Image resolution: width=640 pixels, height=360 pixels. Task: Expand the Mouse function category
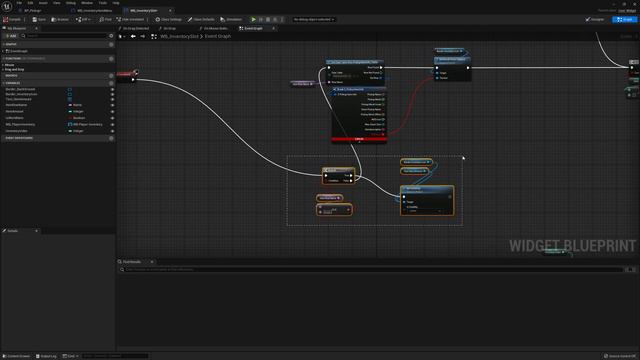click(3, 65)
